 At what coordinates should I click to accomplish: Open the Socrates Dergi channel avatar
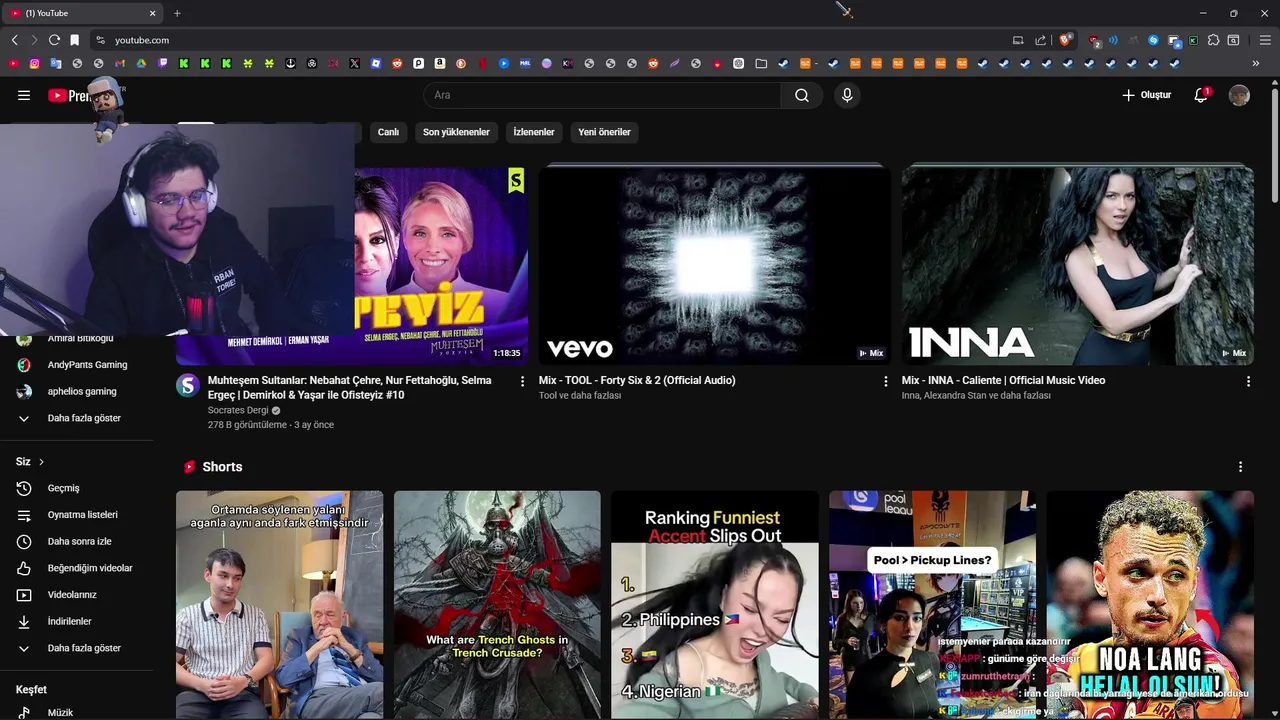pyautogui.click(x=188, y=386)
